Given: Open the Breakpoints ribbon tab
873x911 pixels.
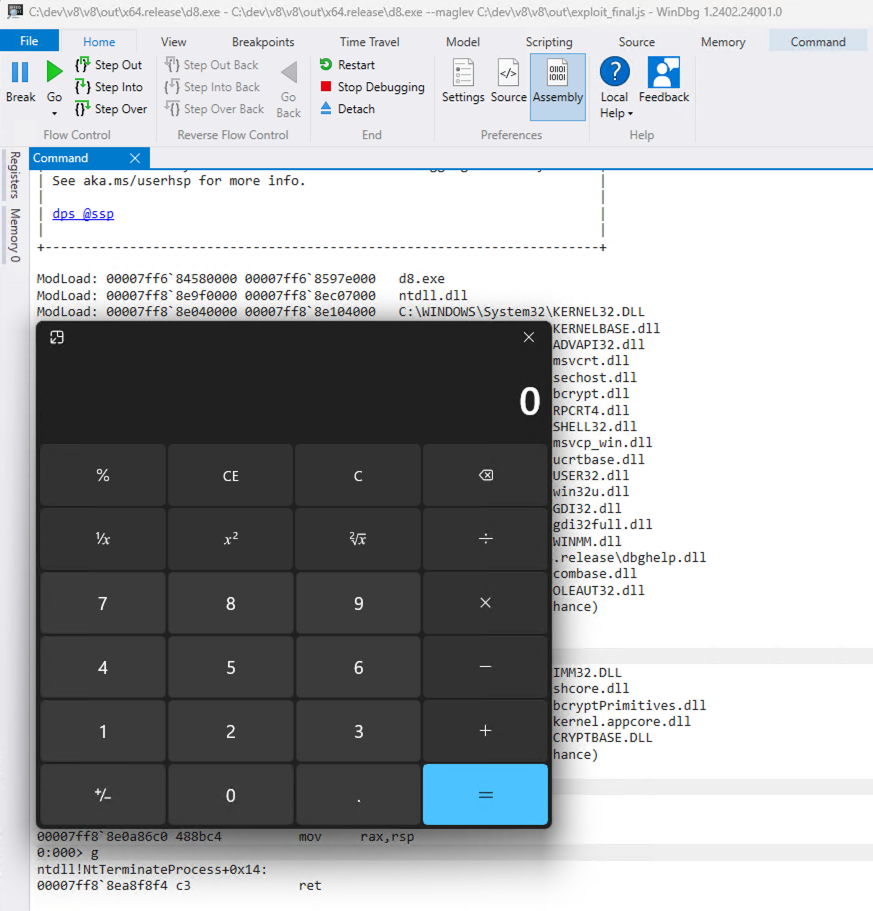Looking at the screenshot, I should [x=263, y=42].
